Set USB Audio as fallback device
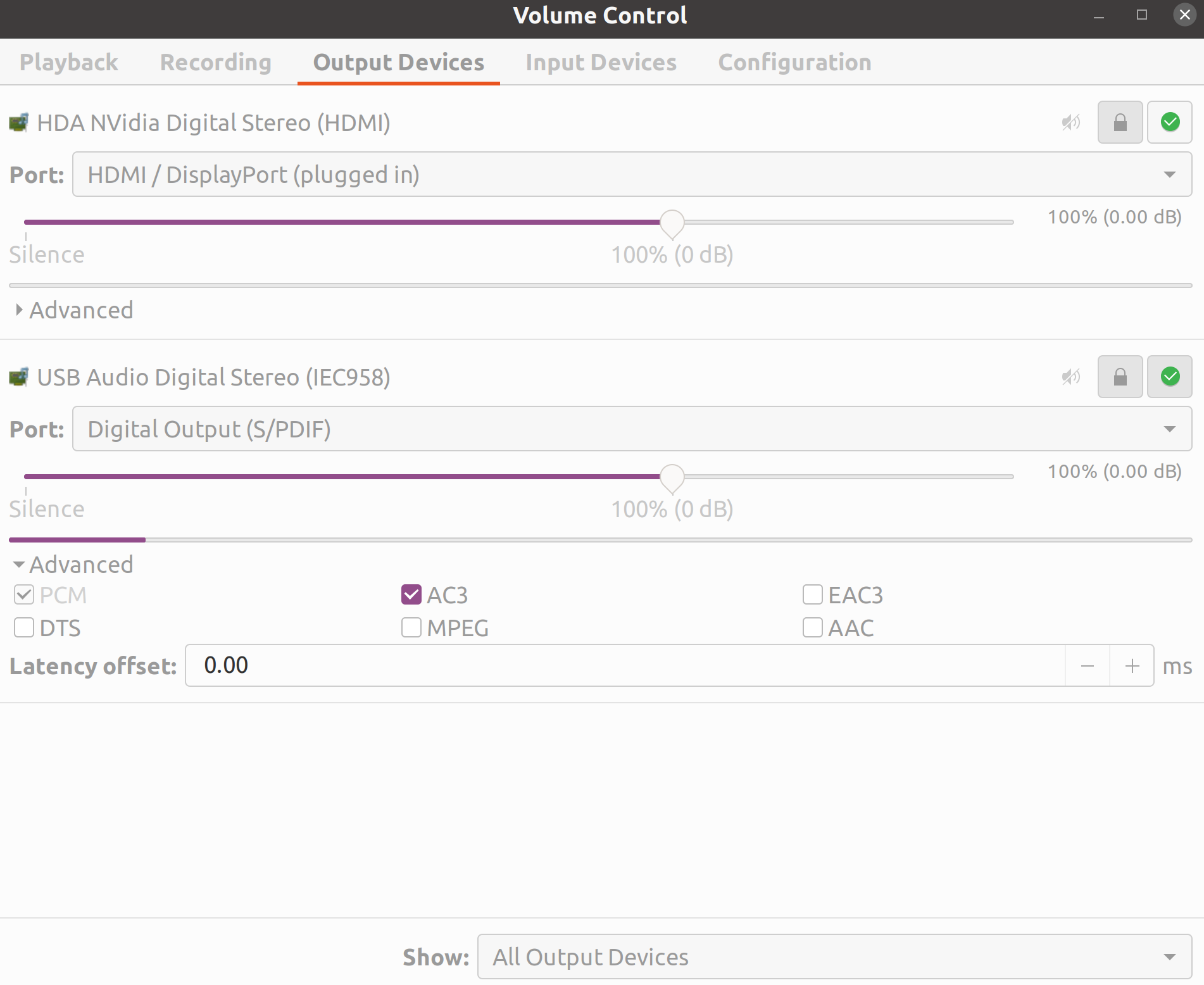This screenshot has height=985, width=1204. coord(1169,377)
